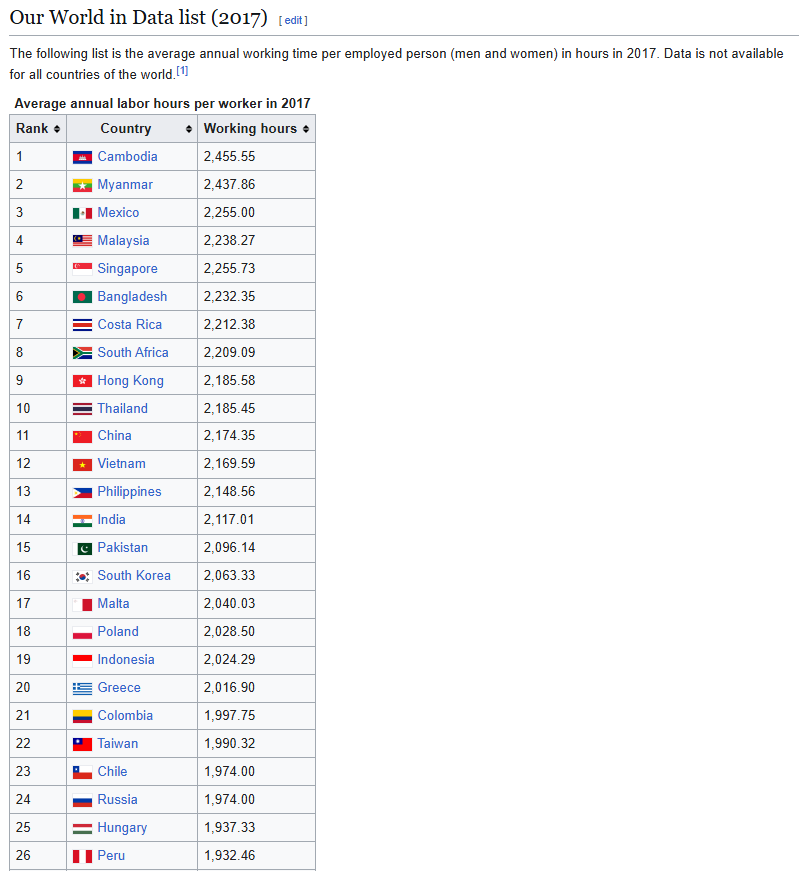Click the Myanmar flag icon
The width and height of the screenshot is (800, 871).
point(82,185)
